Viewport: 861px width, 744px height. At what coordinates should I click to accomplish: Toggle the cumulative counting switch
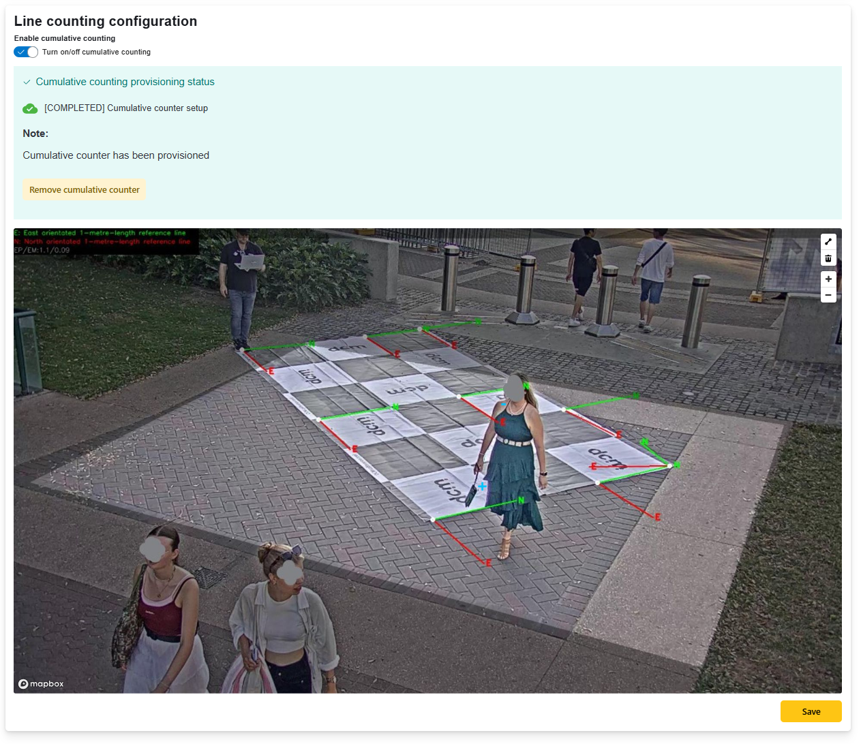[26, 52]
